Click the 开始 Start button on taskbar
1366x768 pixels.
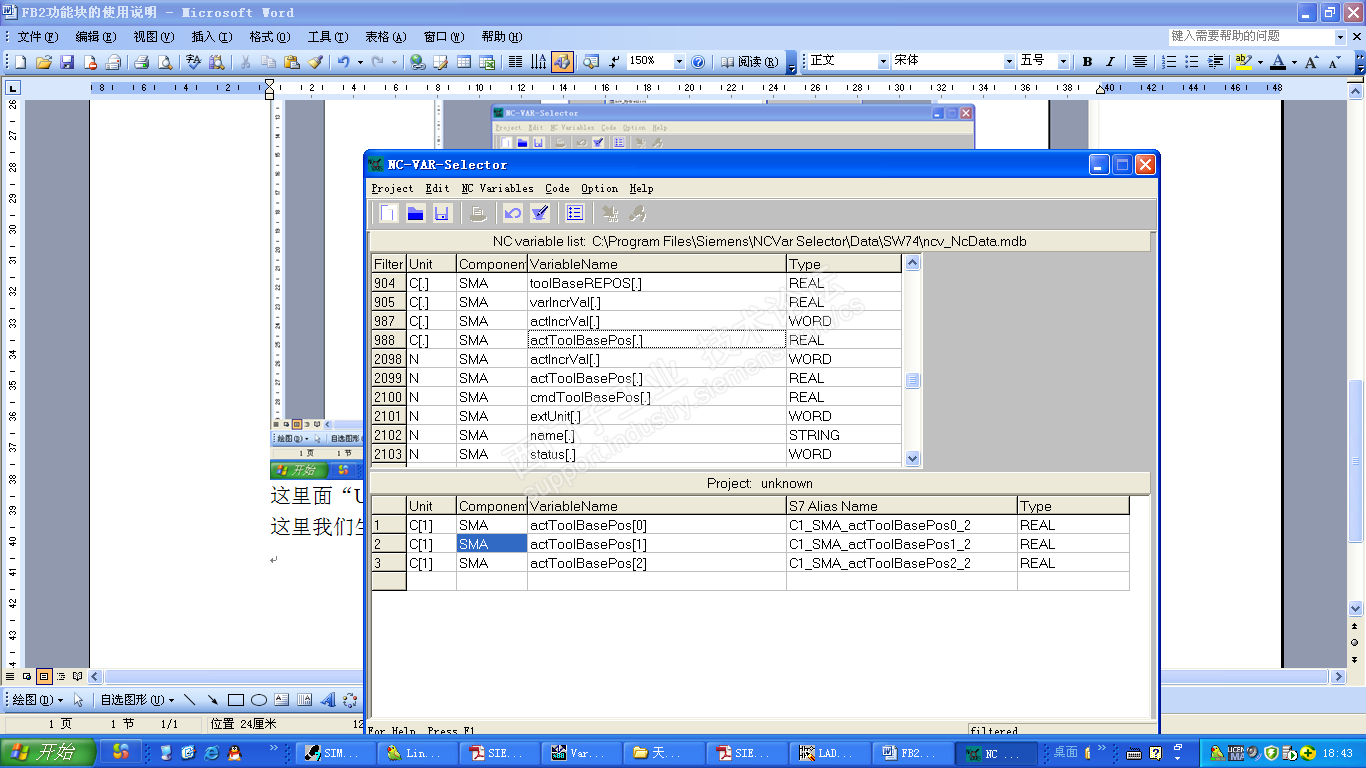(48, 753)
